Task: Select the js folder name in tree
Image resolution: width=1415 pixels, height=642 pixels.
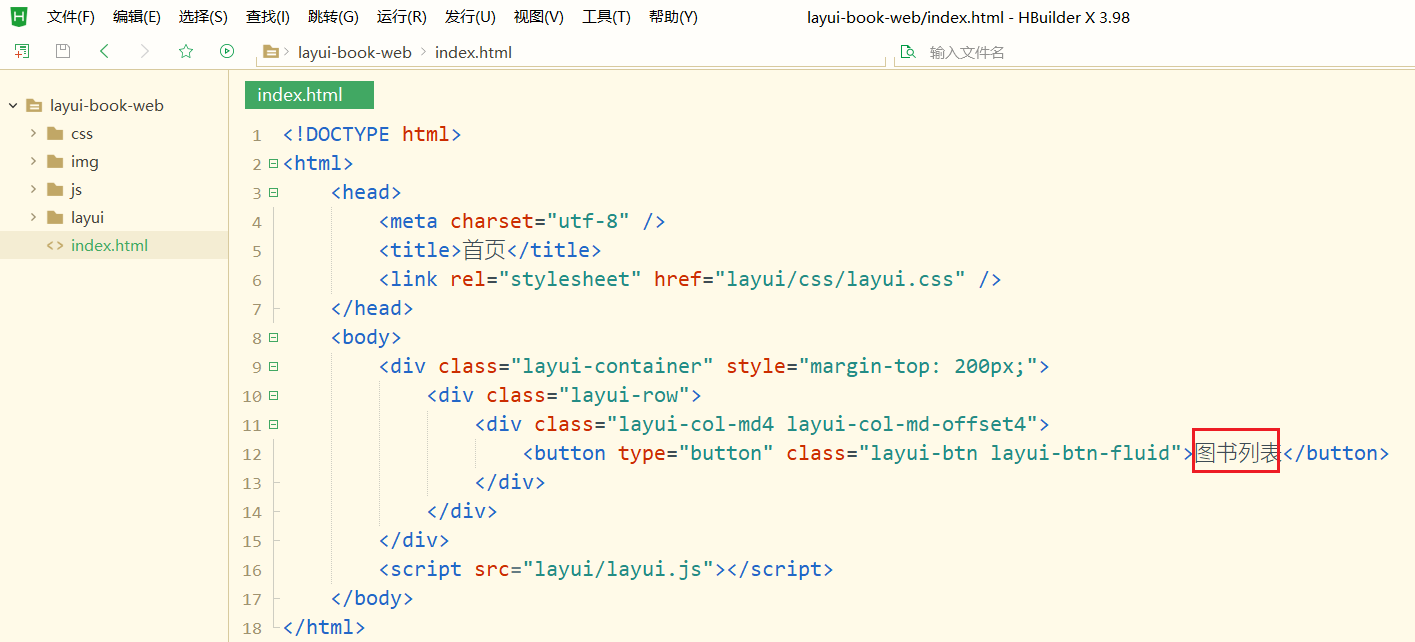Action: [x=77, y=189]
